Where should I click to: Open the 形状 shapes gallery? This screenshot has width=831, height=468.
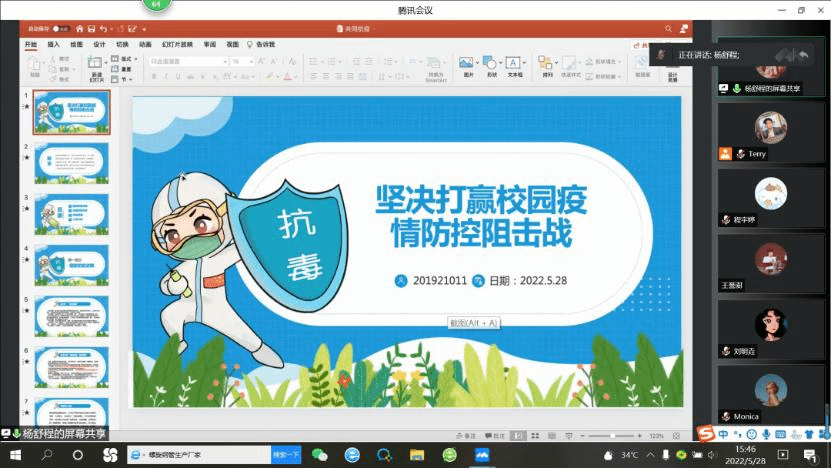[491, 67]
